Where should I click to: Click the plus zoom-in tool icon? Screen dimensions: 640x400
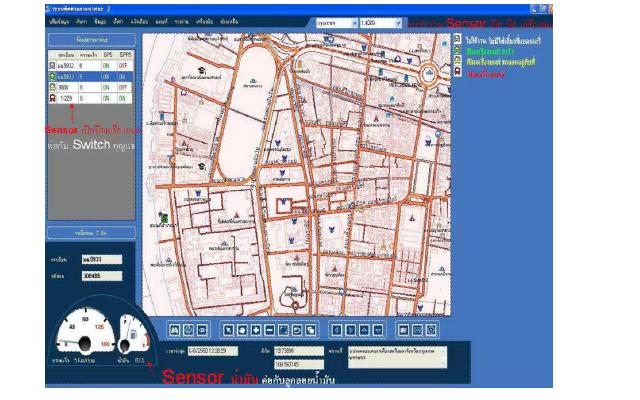[255, 328]
